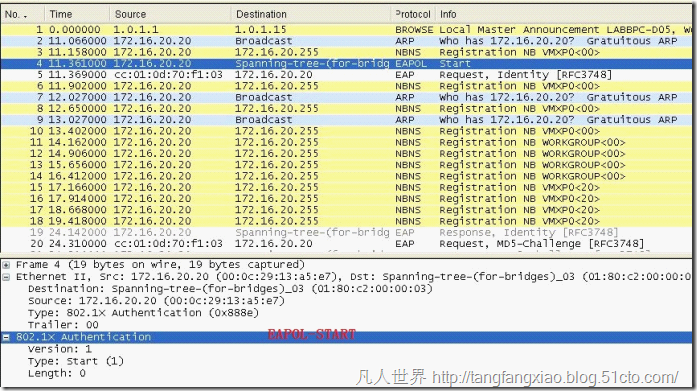Click the Length: 0 detail line
The height and width of the screenshot is (391, 697).
tap(56, 373)
